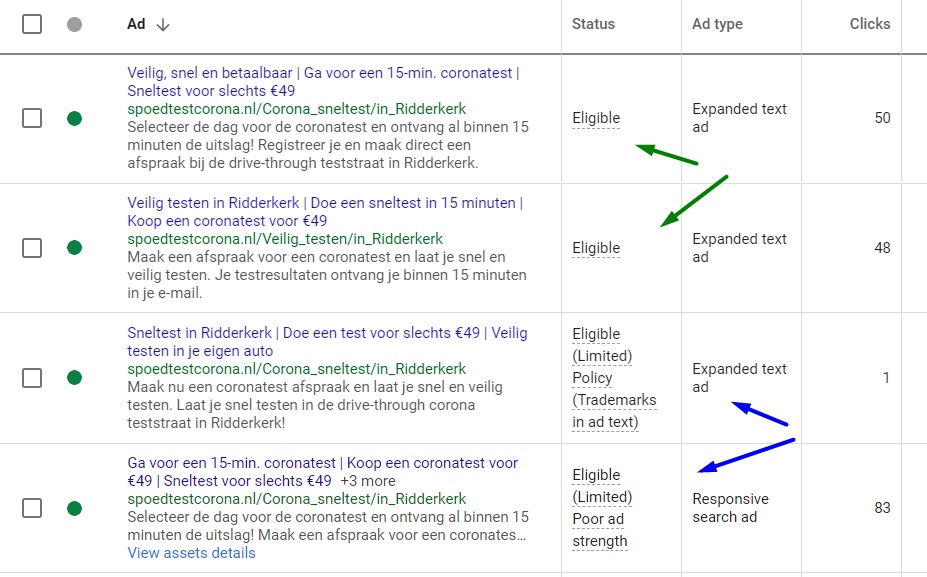927x577 pixels.
Task: Sort by the Ad type column header
Action: tap(717, 24)
